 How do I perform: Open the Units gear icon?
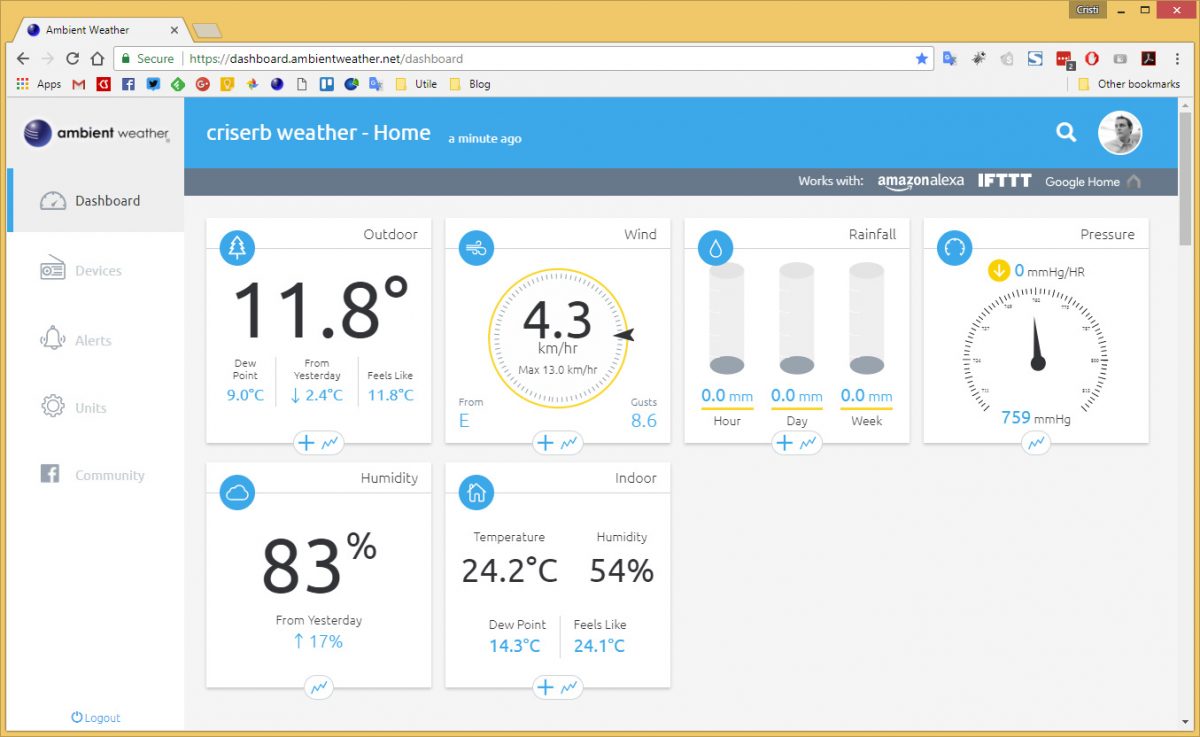(52, 407)
